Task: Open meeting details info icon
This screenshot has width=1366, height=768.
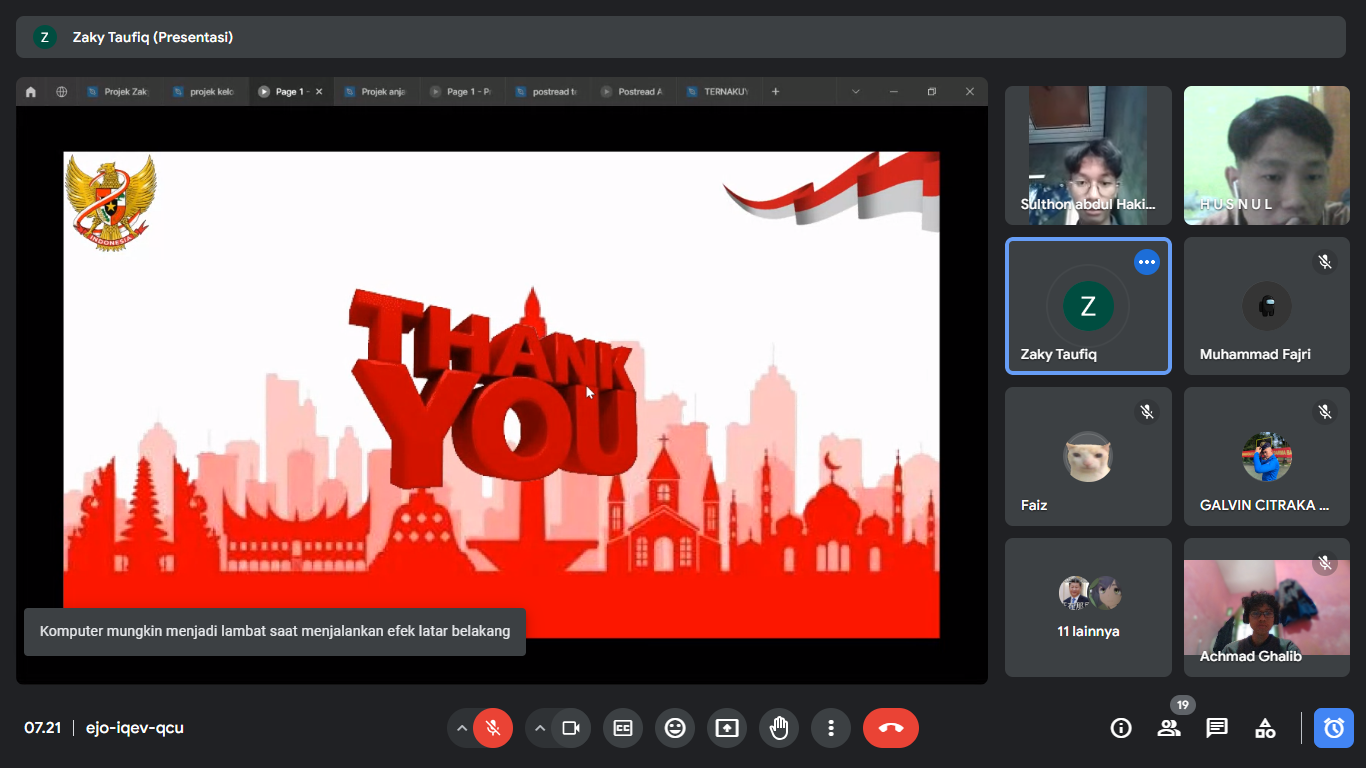Action: [x=1121, y=728]
